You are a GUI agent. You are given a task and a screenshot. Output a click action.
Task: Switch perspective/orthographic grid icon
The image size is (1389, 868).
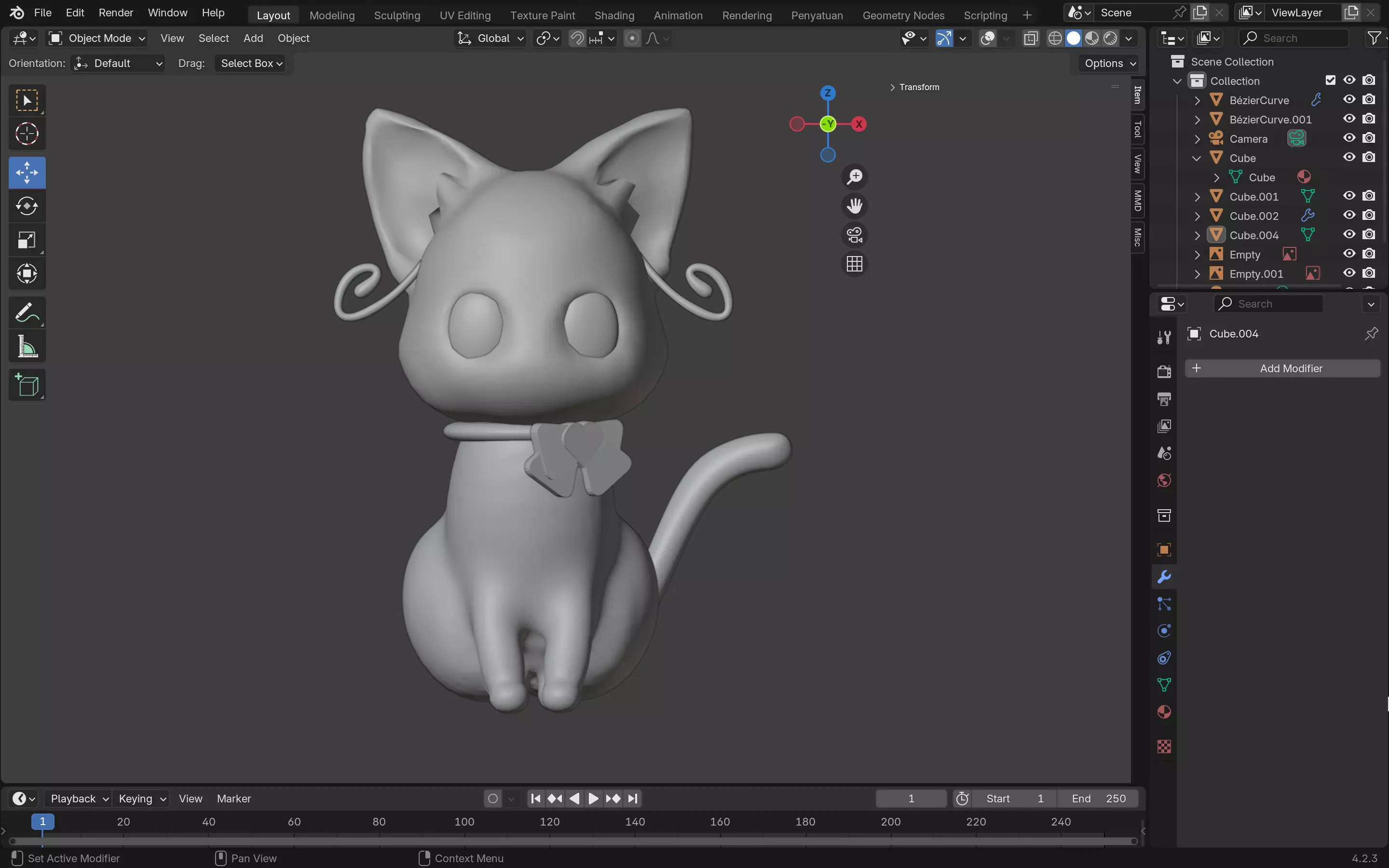coord(855,264)
